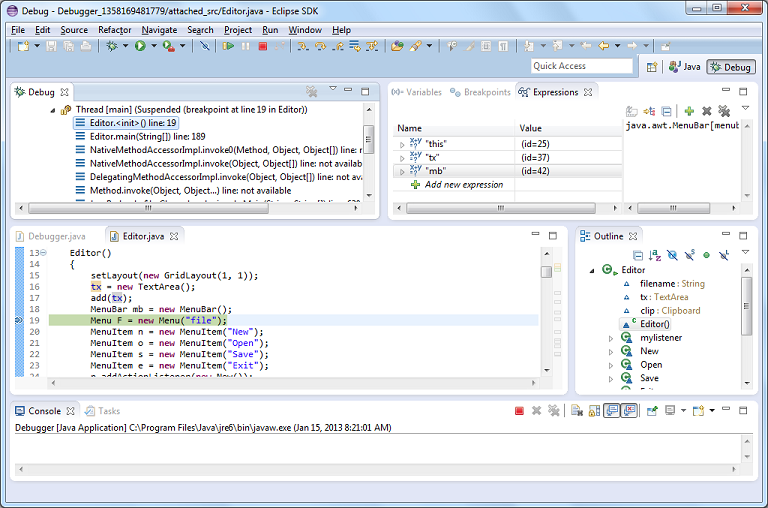Click the Expressions table horizontal scrollbar
This screenshot has height=508, width=768.
click(501, 208)
